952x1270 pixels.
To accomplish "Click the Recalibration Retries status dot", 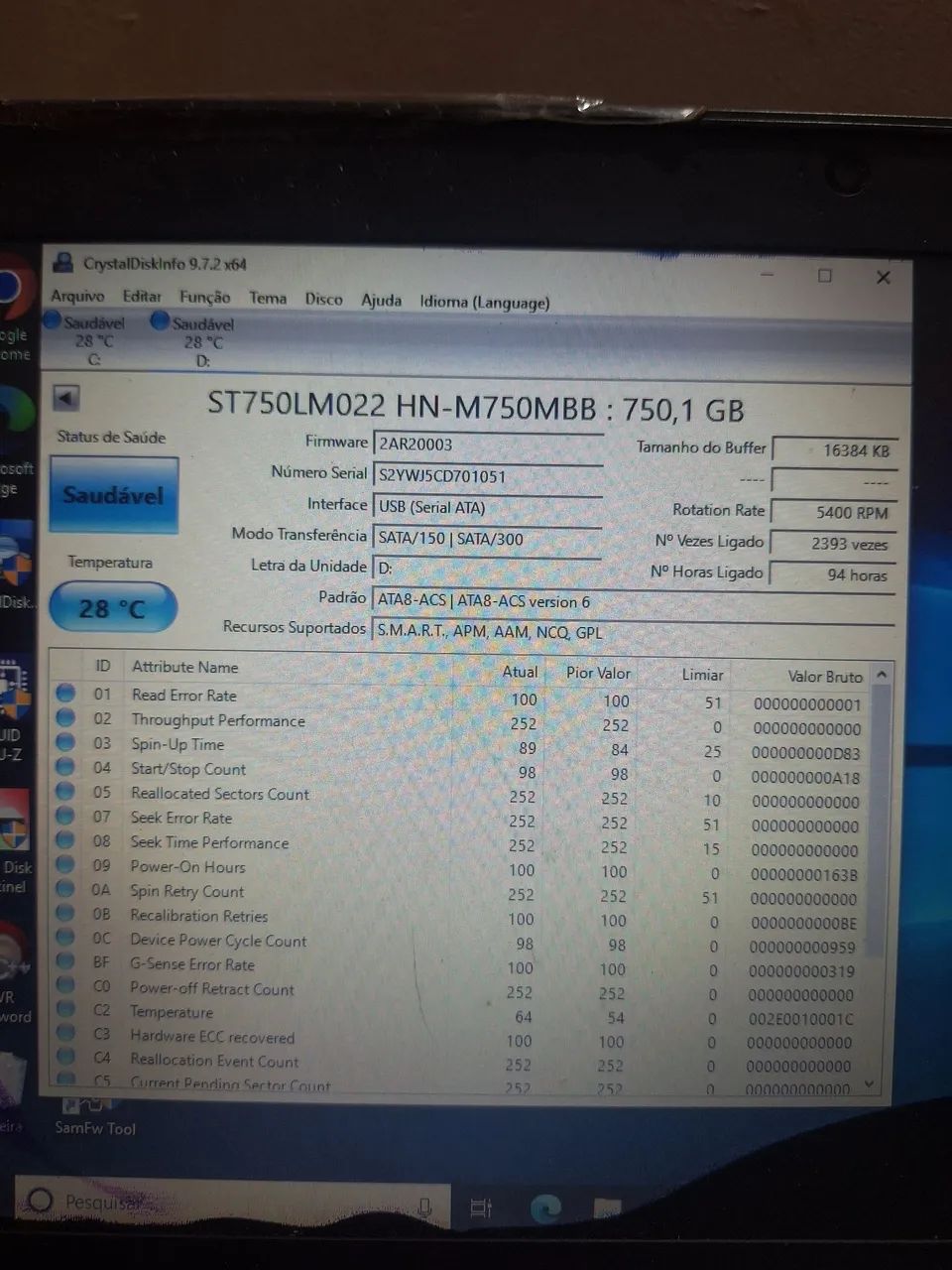I will pos(65,913).
